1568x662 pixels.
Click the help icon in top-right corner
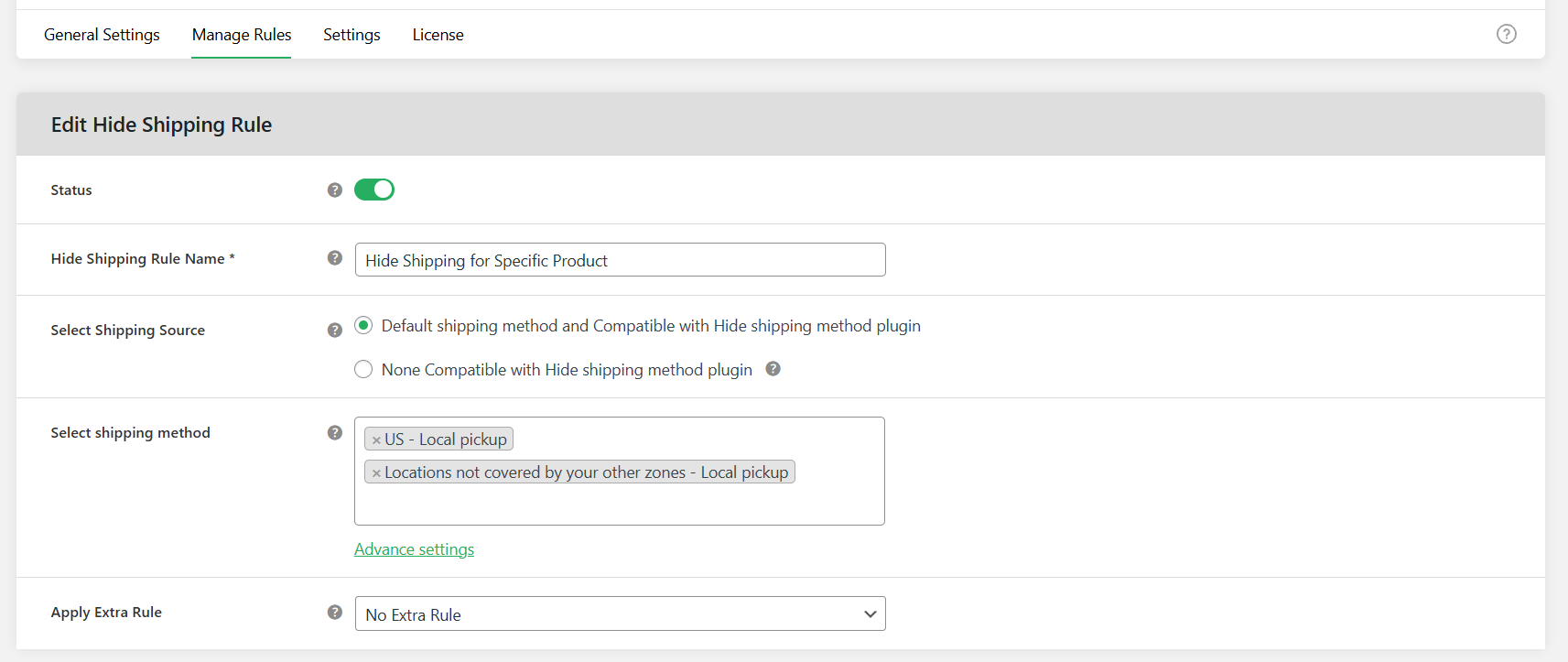coord(1506,34)
